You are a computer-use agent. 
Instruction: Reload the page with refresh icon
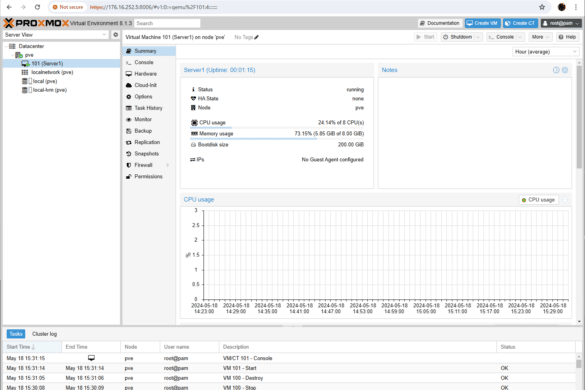(37, 7)
